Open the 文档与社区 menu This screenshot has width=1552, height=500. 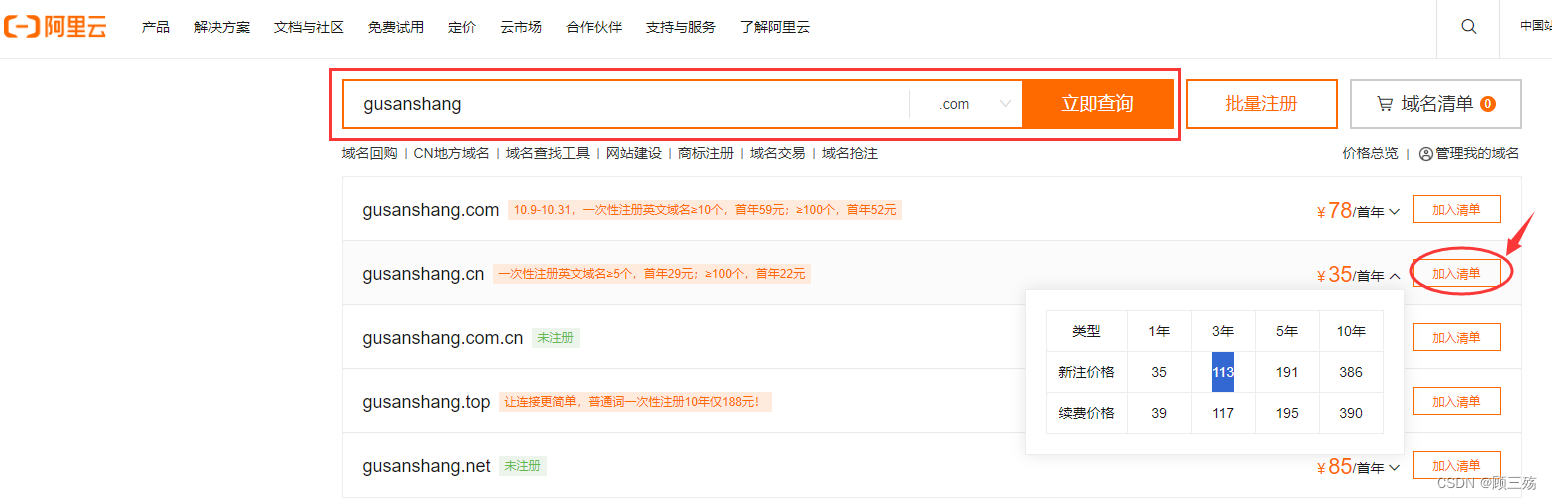309,27
